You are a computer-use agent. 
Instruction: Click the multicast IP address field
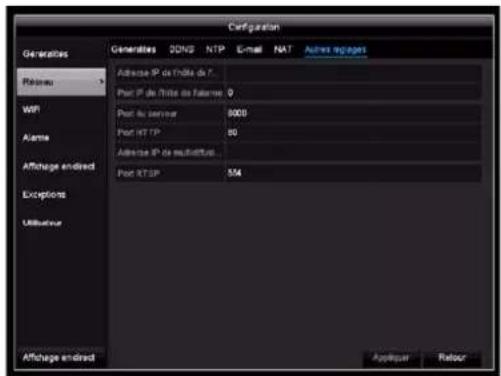(x=354, y=153)
